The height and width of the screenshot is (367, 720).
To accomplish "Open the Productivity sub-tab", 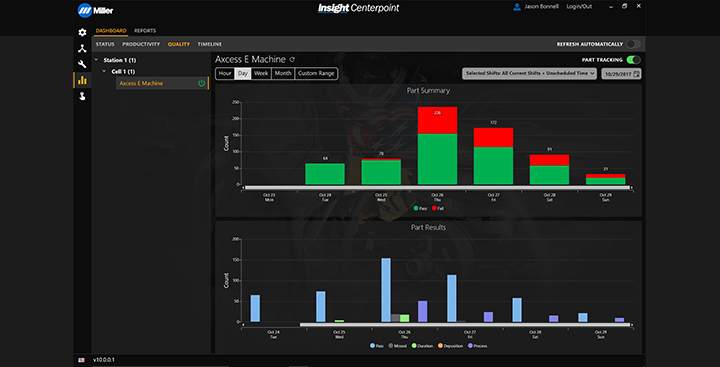I will coord(141,45).
